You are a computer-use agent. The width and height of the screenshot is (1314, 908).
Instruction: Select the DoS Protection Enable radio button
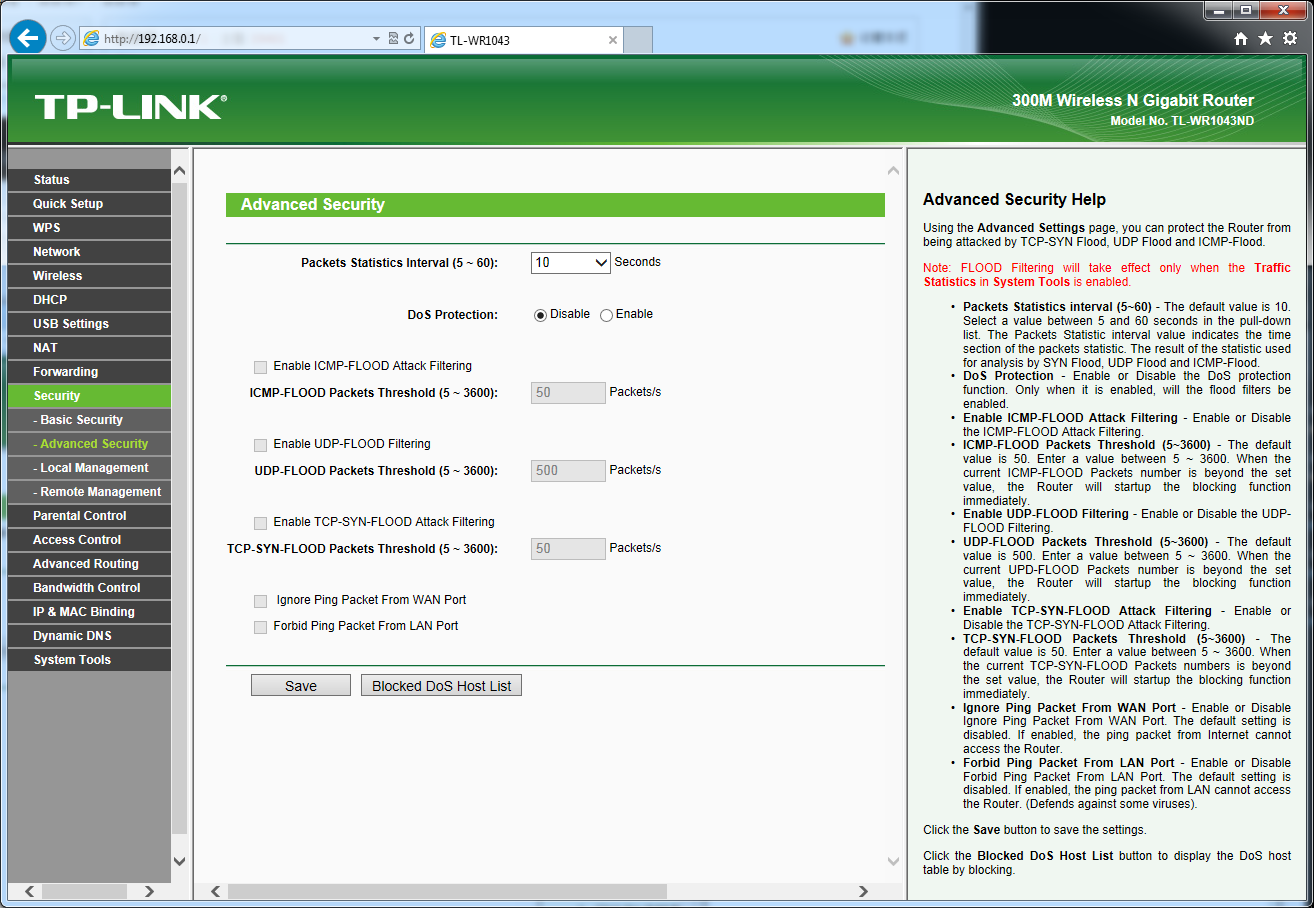point(606,315)
